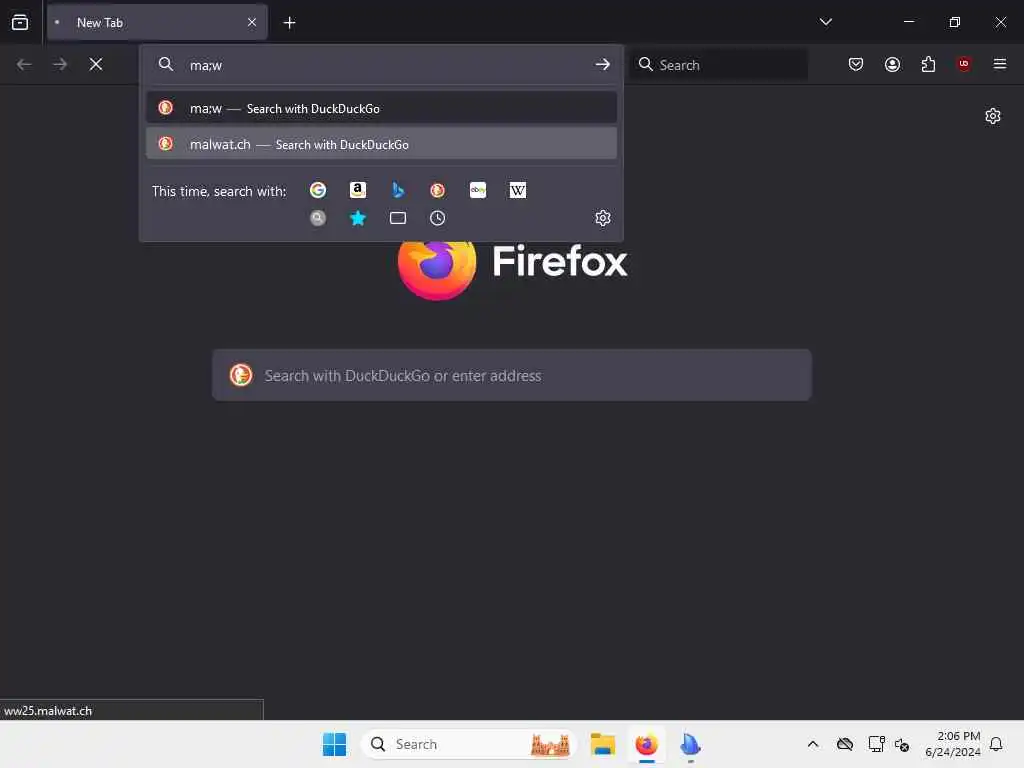Search in Bookmarks via star icon
Image resolution: width=1024 pixels, height=768 pixels.
point(358,218)
